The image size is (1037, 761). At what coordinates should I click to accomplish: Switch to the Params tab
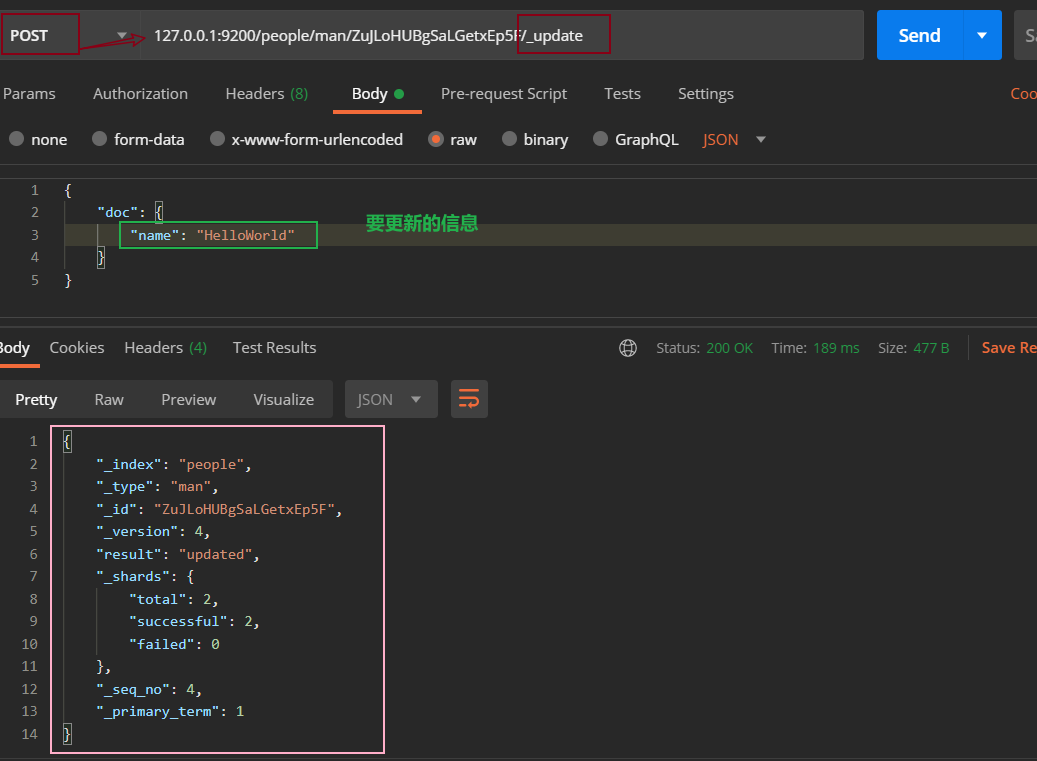29,94
